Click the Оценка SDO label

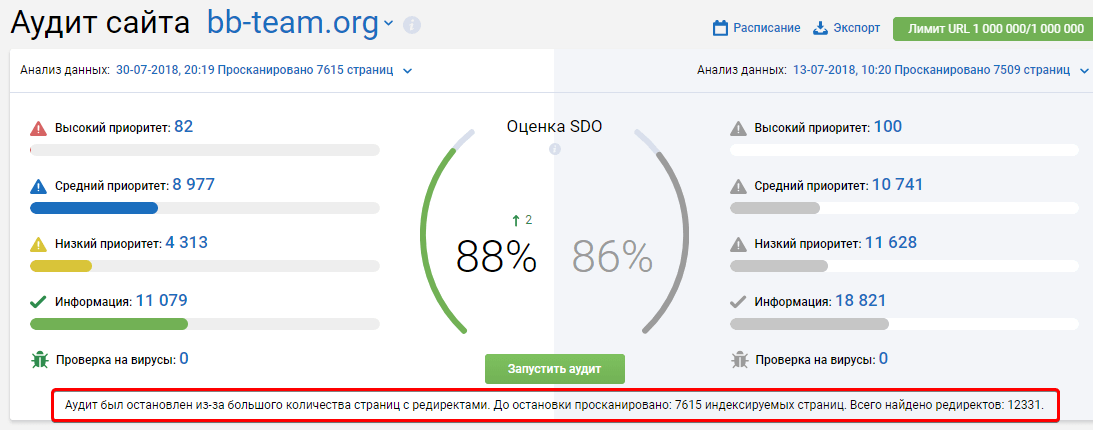click(x=555, y=127)
